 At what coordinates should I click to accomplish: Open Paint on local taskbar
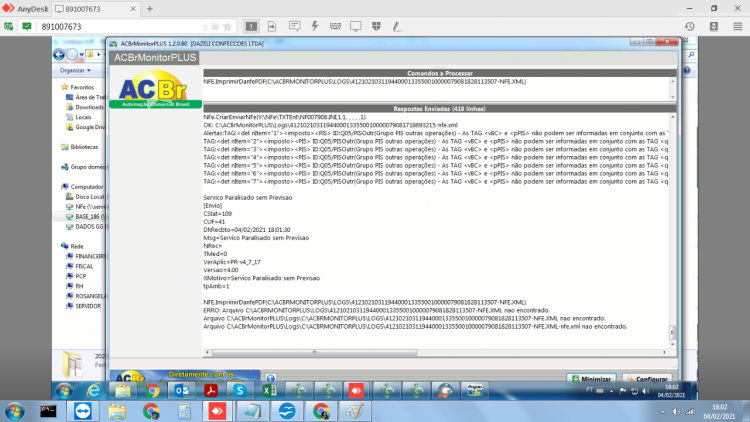pyautogui.click(x=355, y=411)
